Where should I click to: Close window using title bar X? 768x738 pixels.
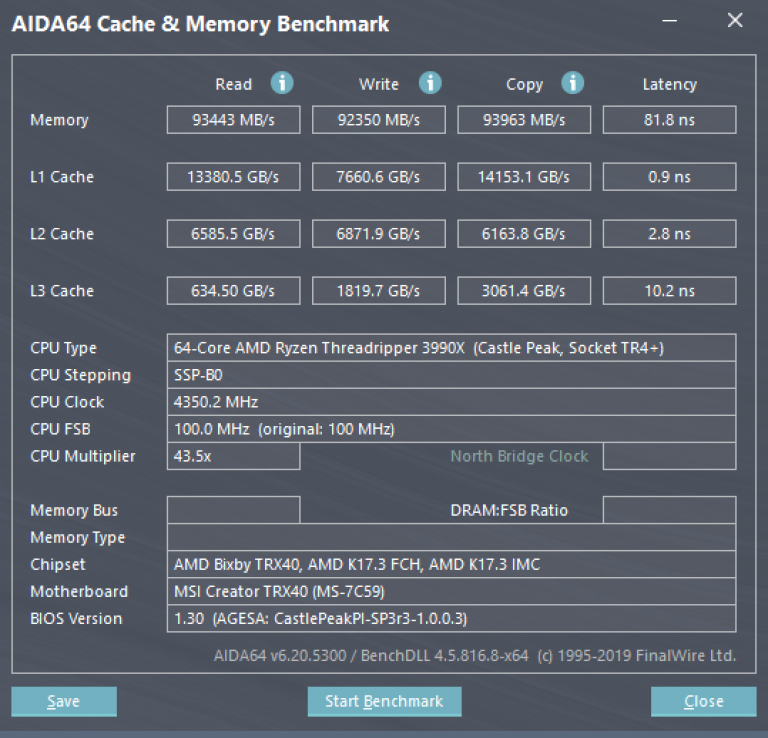pos(735,20)
